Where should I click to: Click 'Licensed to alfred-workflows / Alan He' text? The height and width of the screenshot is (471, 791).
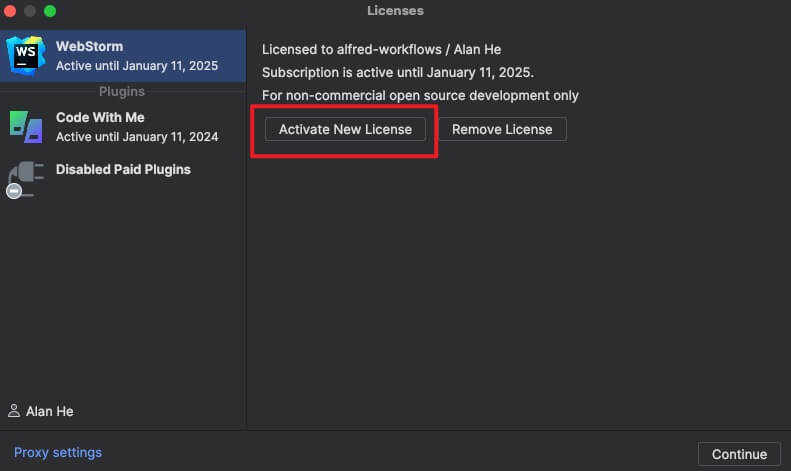(381, 49)
